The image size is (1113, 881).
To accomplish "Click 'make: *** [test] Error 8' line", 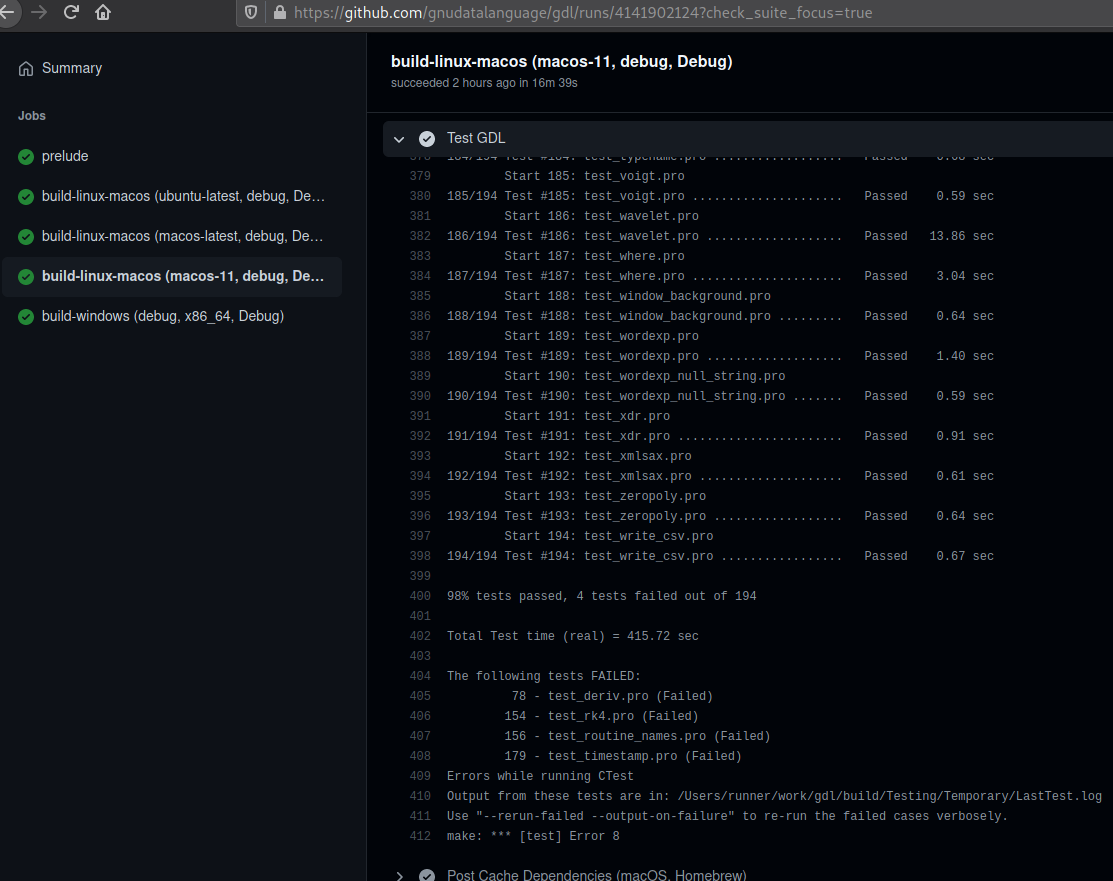I will click(x=533, y=836).
